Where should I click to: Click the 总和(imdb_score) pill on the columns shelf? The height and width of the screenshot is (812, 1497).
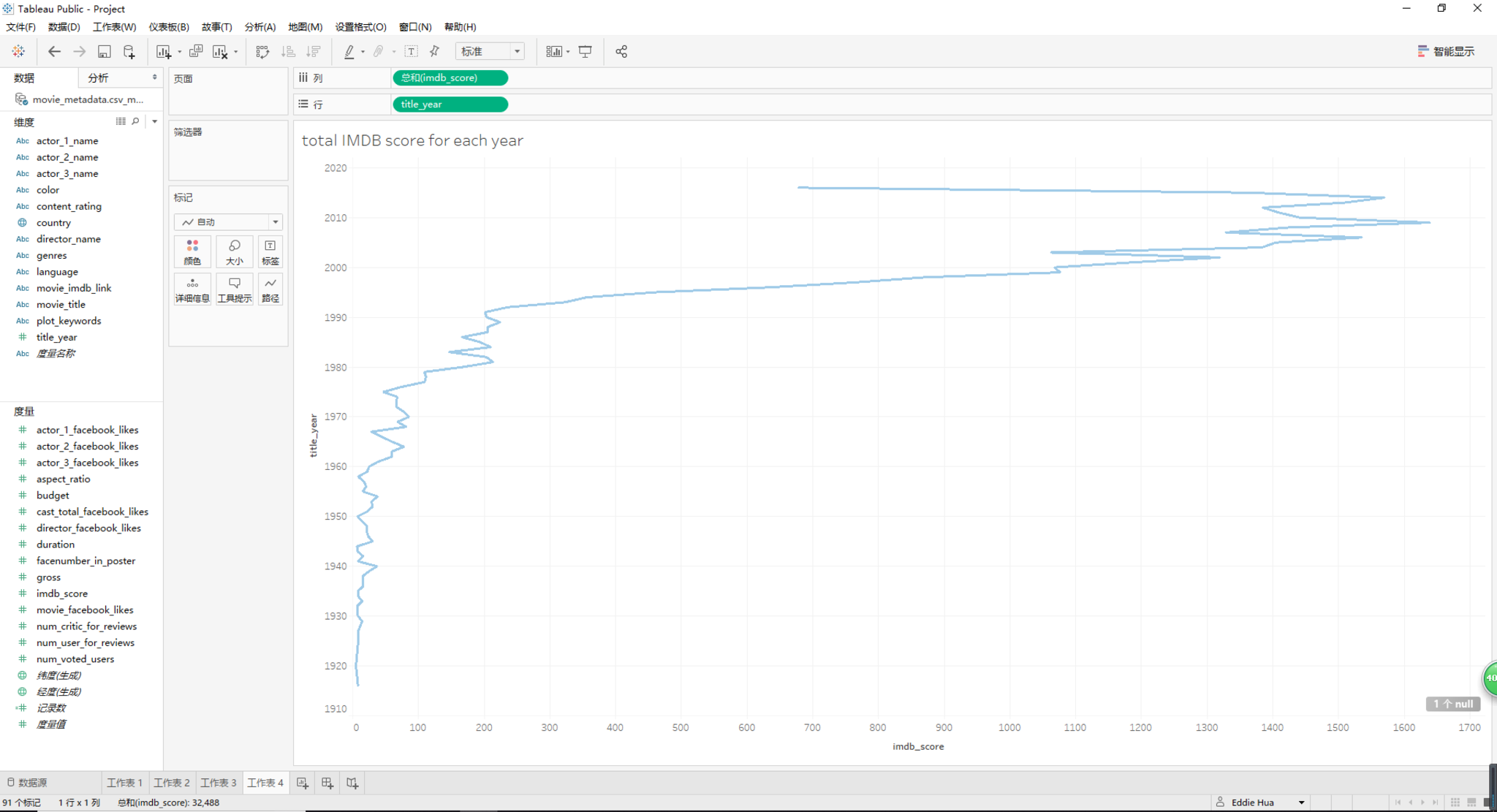click(x=450, y=77)
